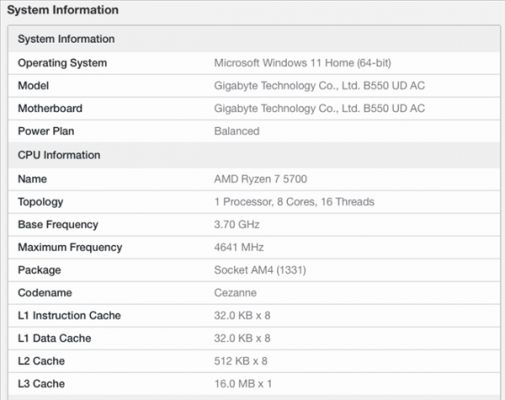The width and height of the screenshot is (505, 400).
Task: Click the 'Maximum Frequency' label
Action: click(70, 247)
